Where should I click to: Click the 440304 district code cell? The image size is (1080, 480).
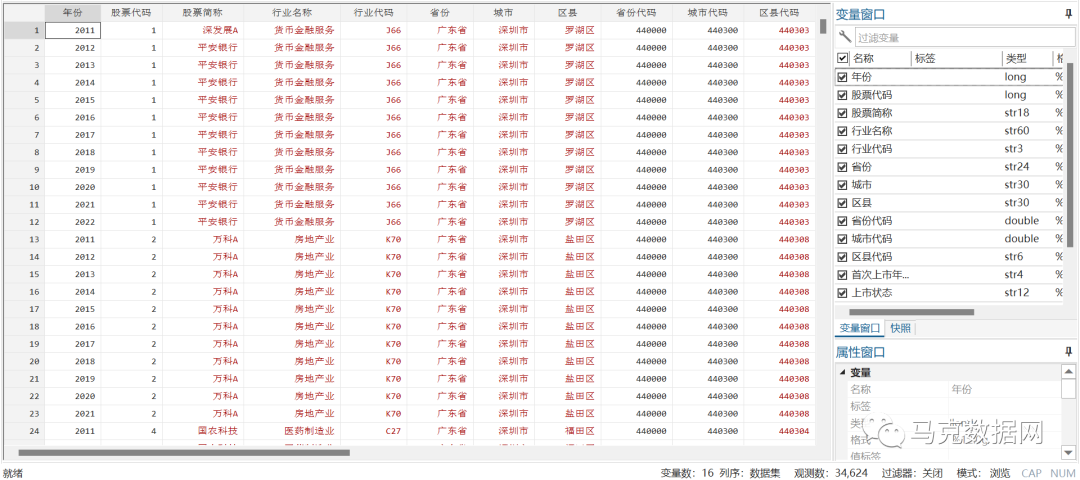click(x=780, y=430)
